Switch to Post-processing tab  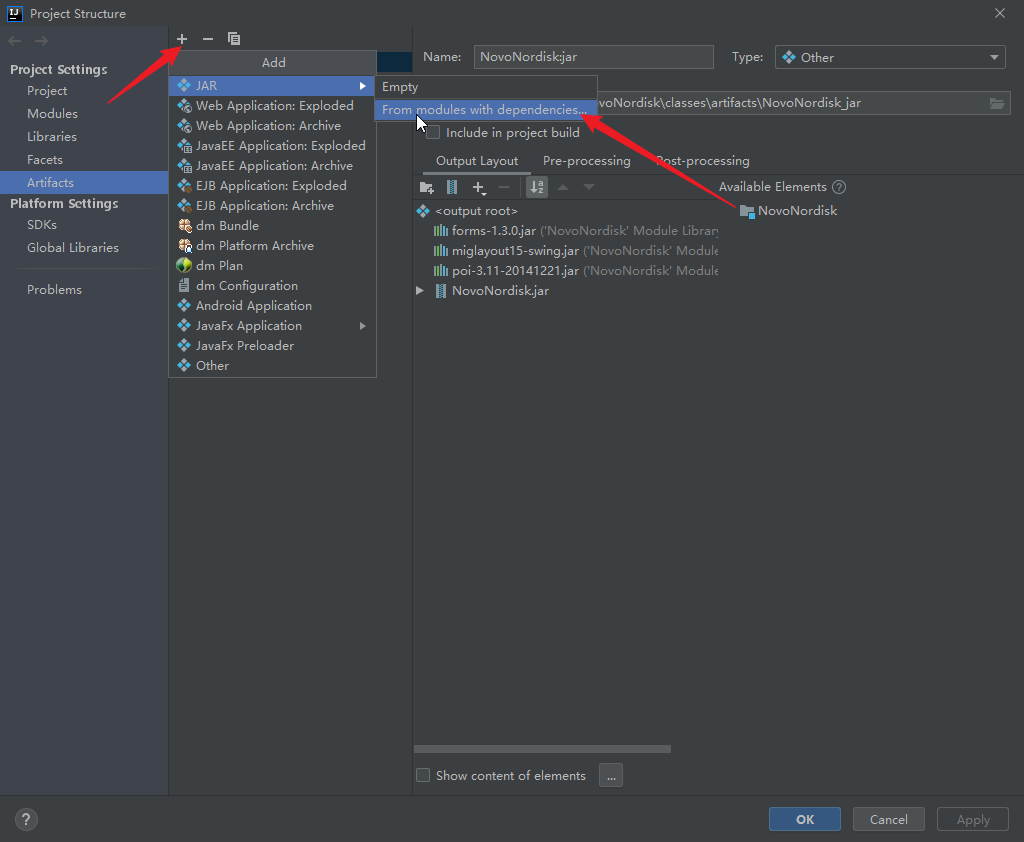point(703,161)
